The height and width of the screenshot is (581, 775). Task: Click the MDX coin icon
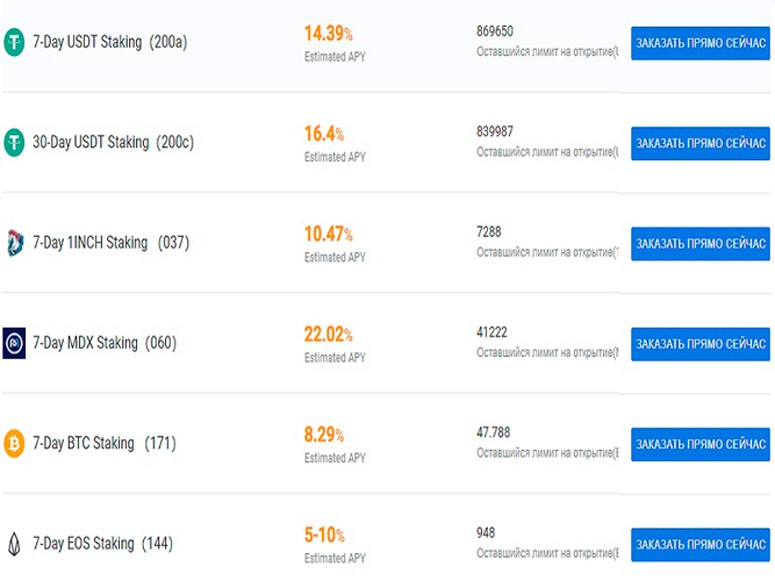click(14, 343)
